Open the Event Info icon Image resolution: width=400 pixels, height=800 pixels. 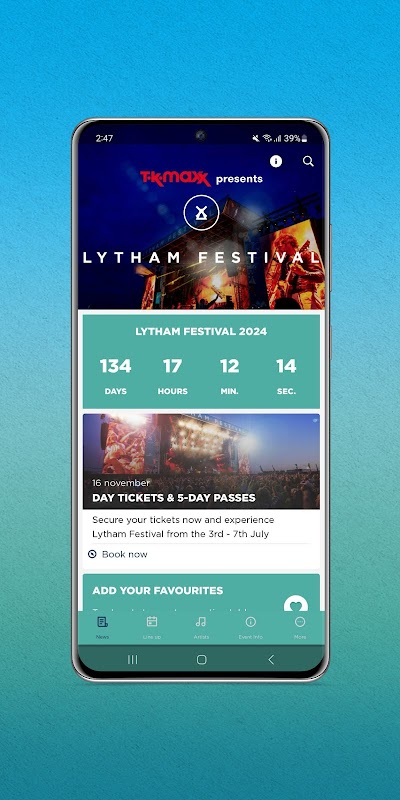(x=251, y=622)
